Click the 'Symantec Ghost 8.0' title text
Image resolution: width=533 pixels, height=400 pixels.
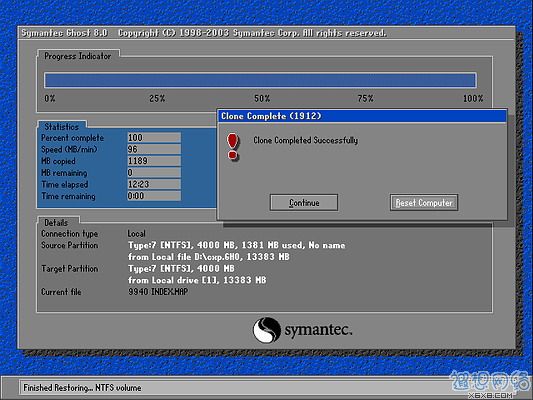pos(64,33)
